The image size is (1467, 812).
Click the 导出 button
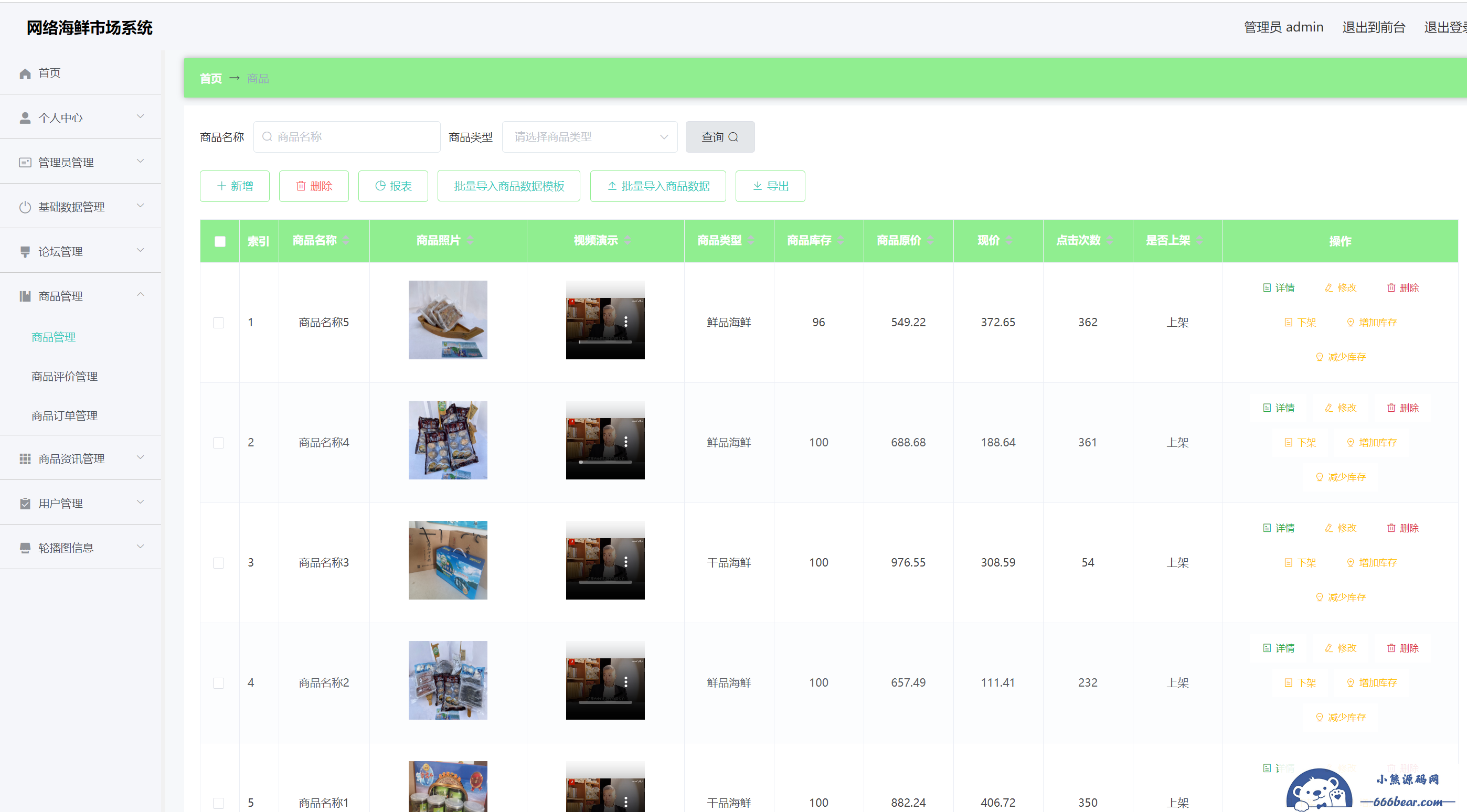[770, 186]
